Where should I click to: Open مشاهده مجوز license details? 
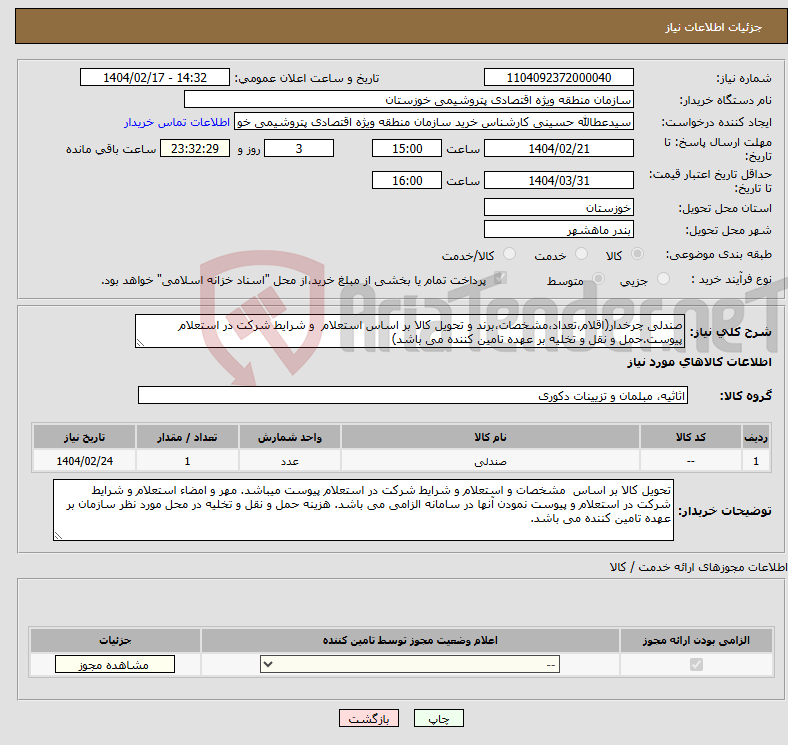(x=114, y=665)
